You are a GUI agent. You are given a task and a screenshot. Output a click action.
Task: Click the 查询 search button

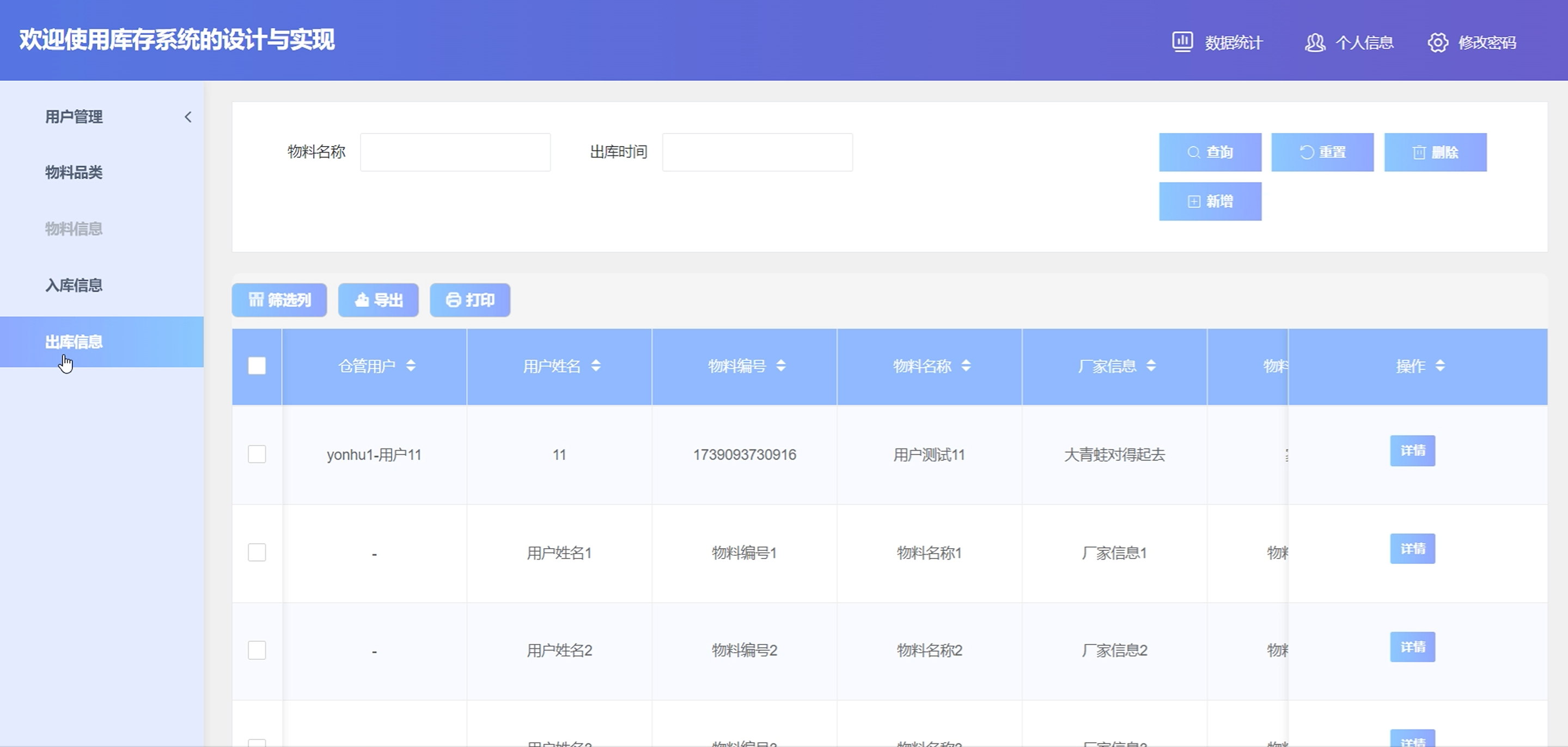coord(1210,152)
